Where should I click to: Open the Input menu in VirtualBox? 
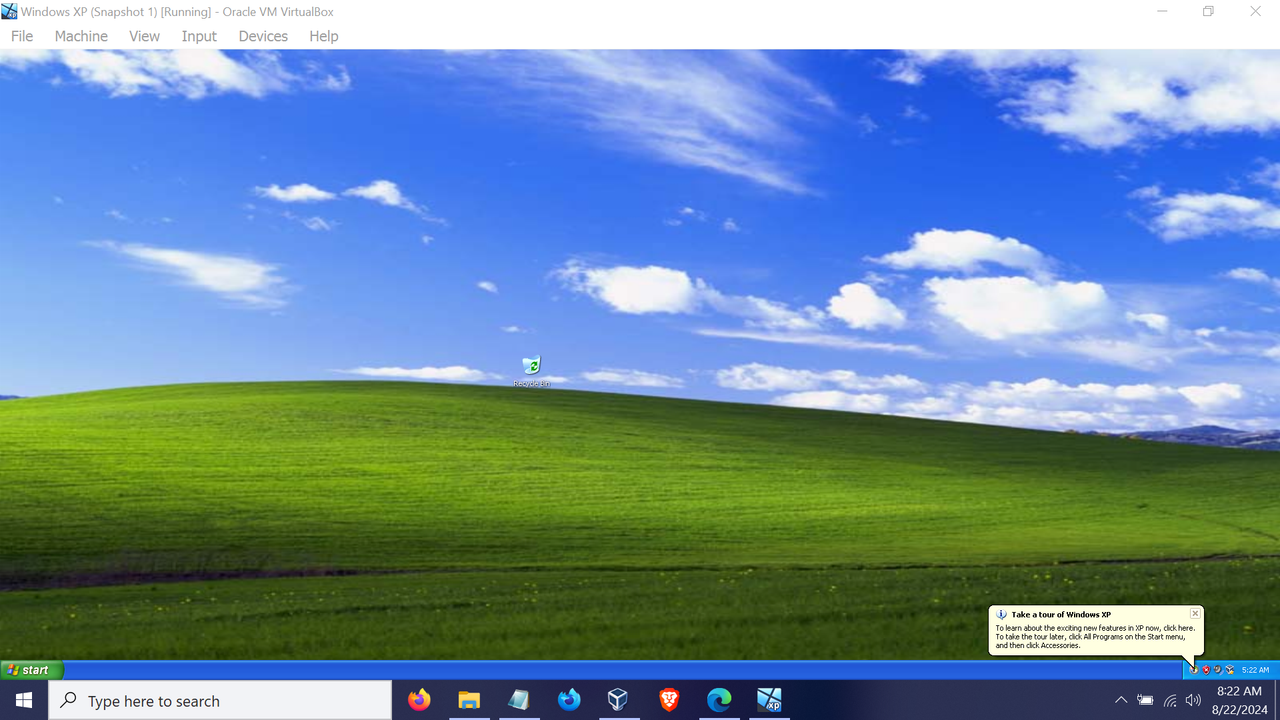click(198, 36)
